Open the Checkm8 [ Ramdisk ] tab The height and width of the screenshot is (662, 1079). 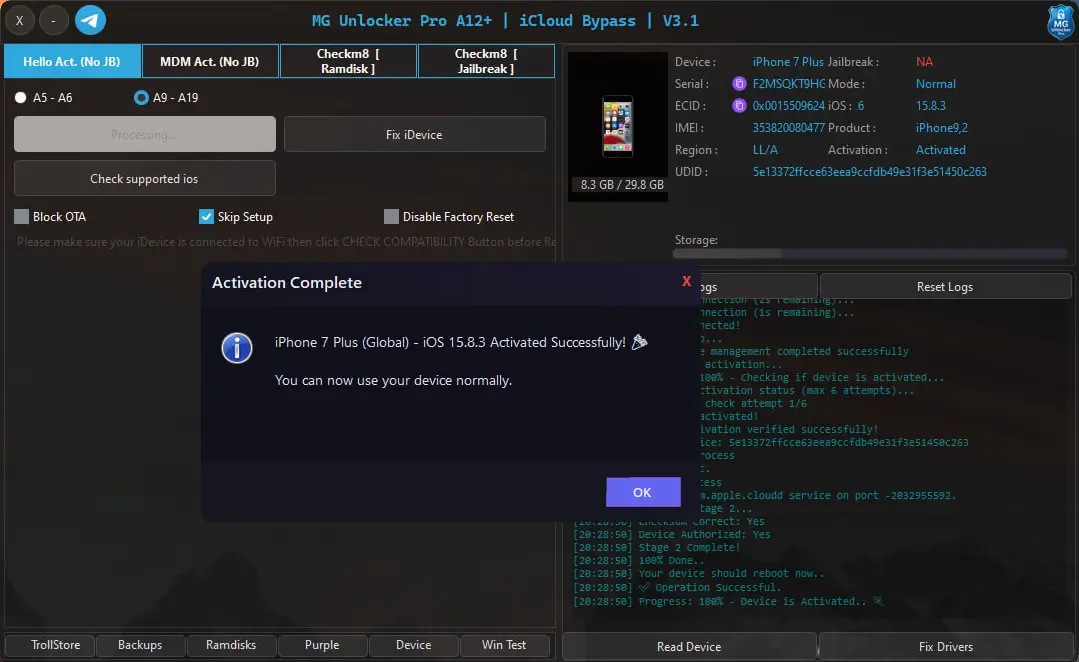click(x=348, y=61)
